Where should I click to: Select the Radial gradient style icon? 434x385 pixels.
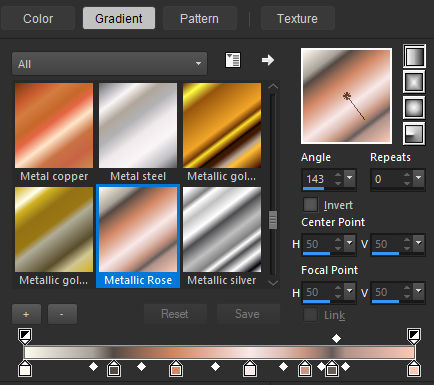click(414, 134)
